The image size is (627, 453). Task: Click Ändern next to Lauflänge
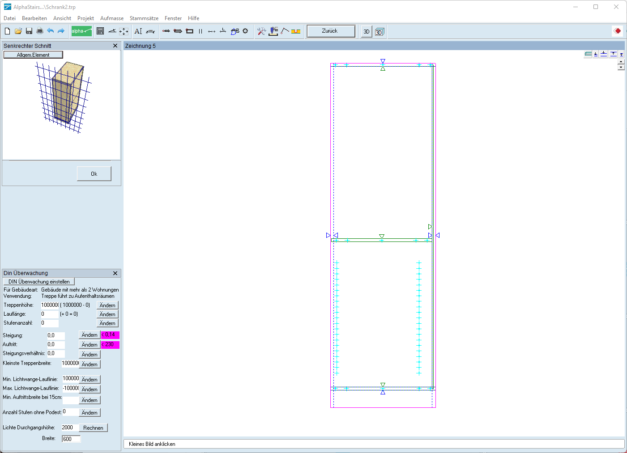[107, 314]
